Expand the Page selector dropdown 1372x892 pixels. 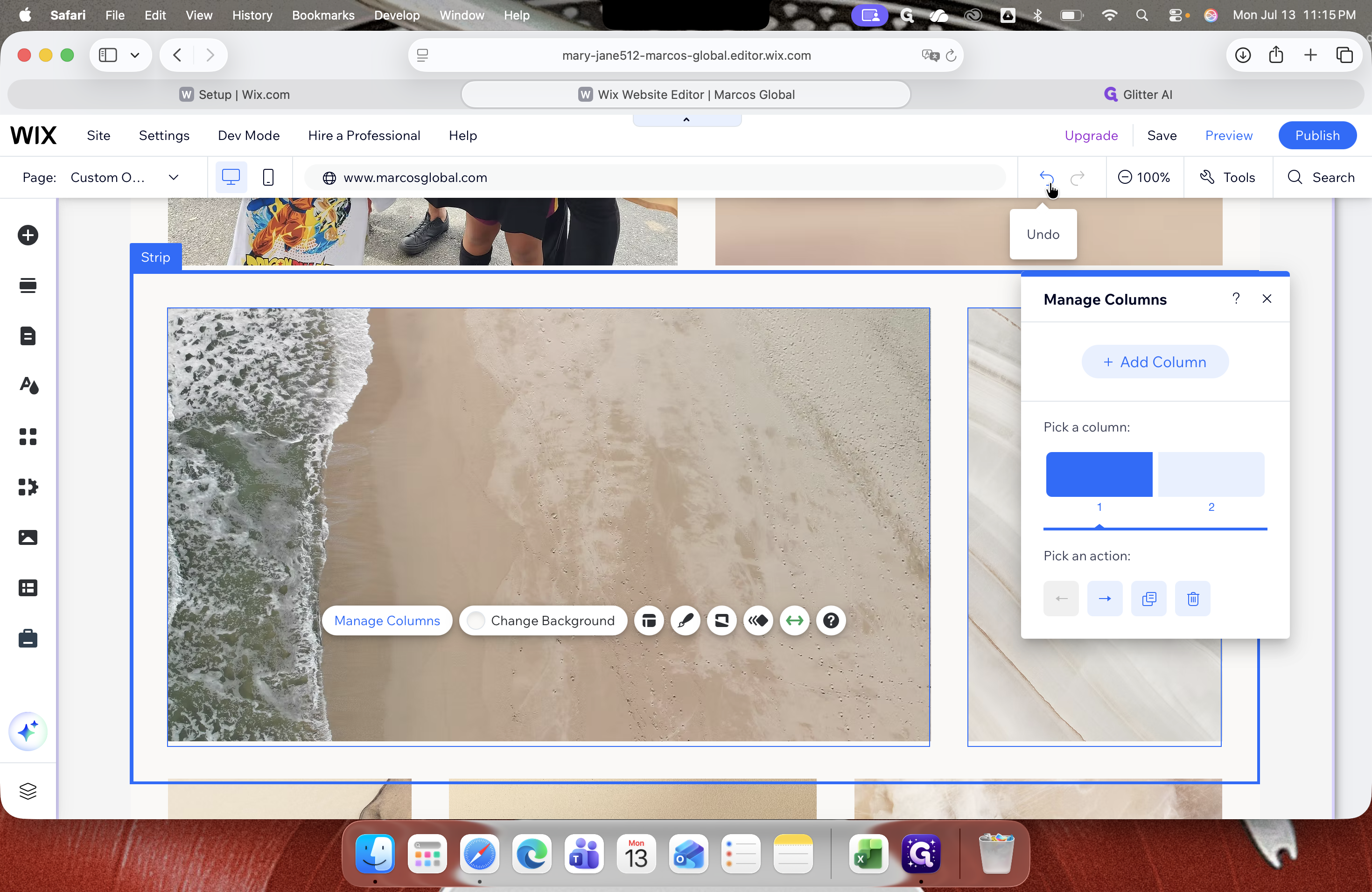pyautogui.click(x=174, y=177)
